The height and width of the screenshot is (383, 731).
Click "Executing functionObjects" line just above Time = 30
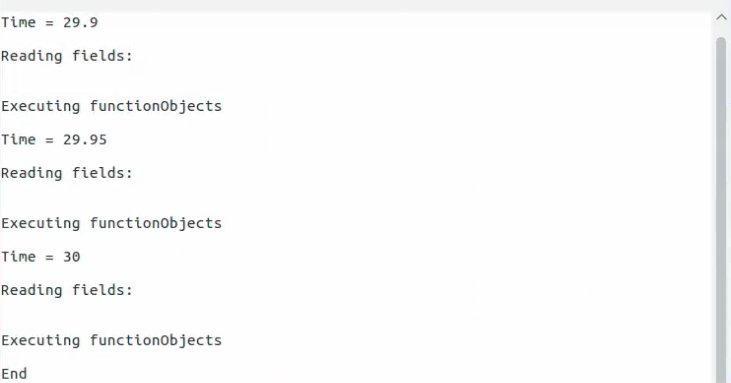coord(111,223)
